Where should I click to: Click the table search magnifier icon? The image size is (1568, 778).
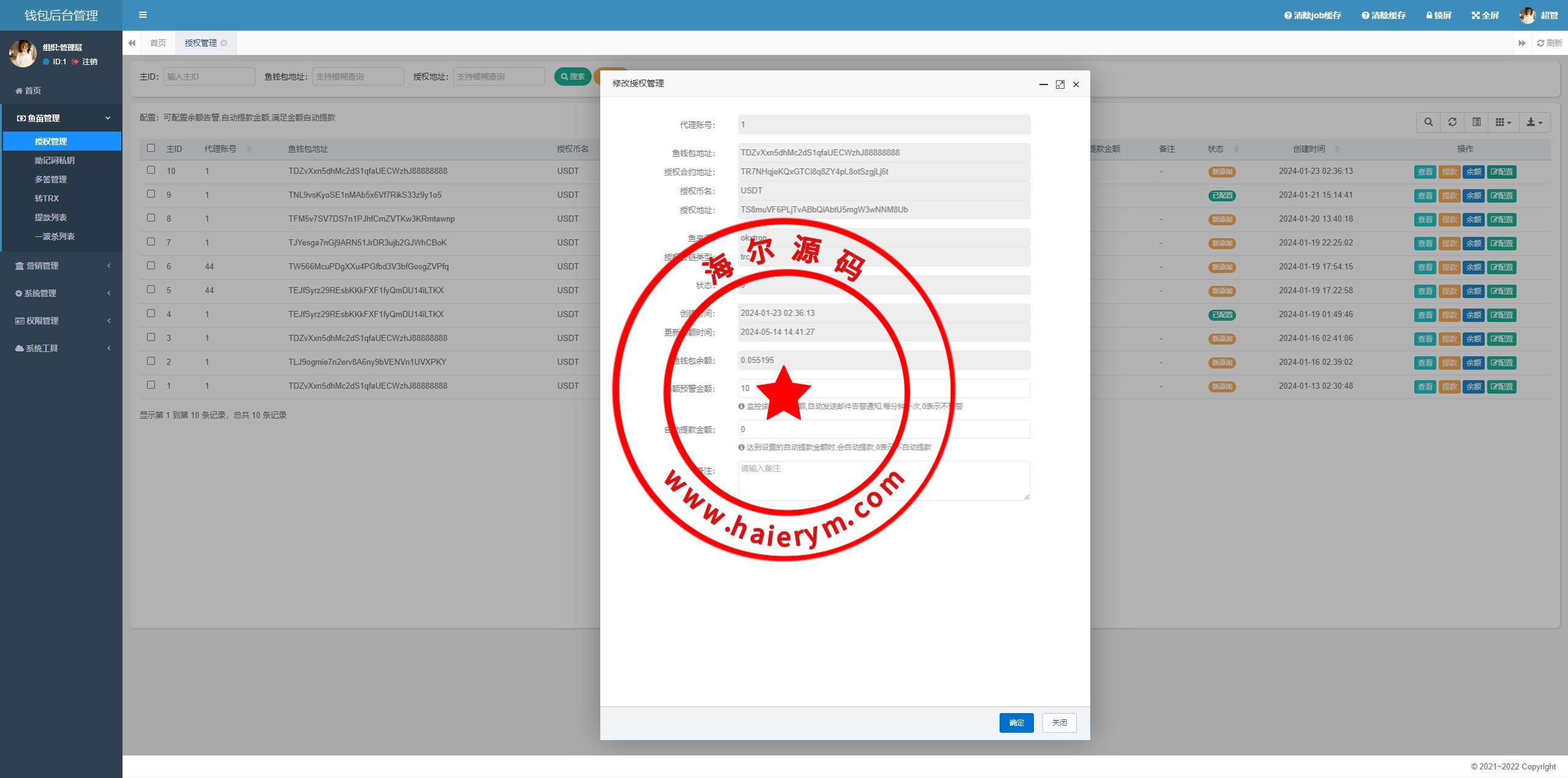[1428, 122]
